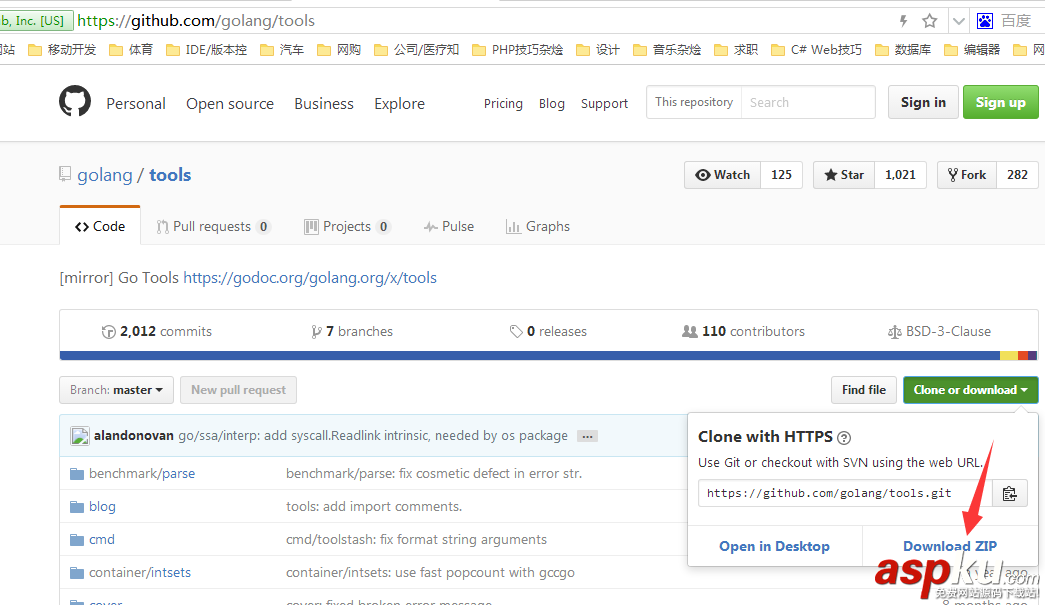This screenshot has width=1045, height=605.
Task: Open the 移动开发 bookmark folder
Action: (62, 50)
